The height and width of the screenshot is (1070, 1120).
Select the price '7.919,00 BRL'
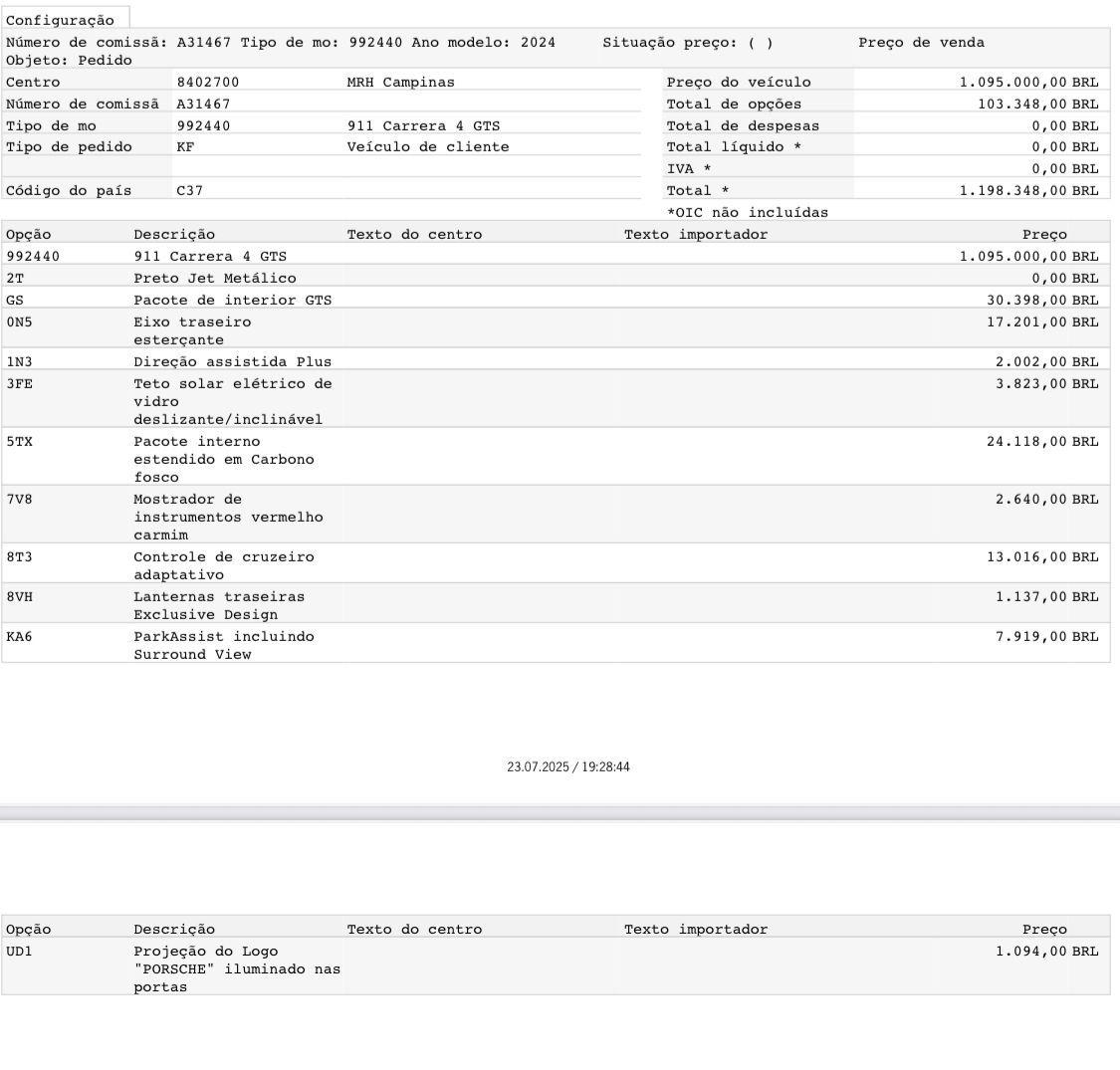1047,636
